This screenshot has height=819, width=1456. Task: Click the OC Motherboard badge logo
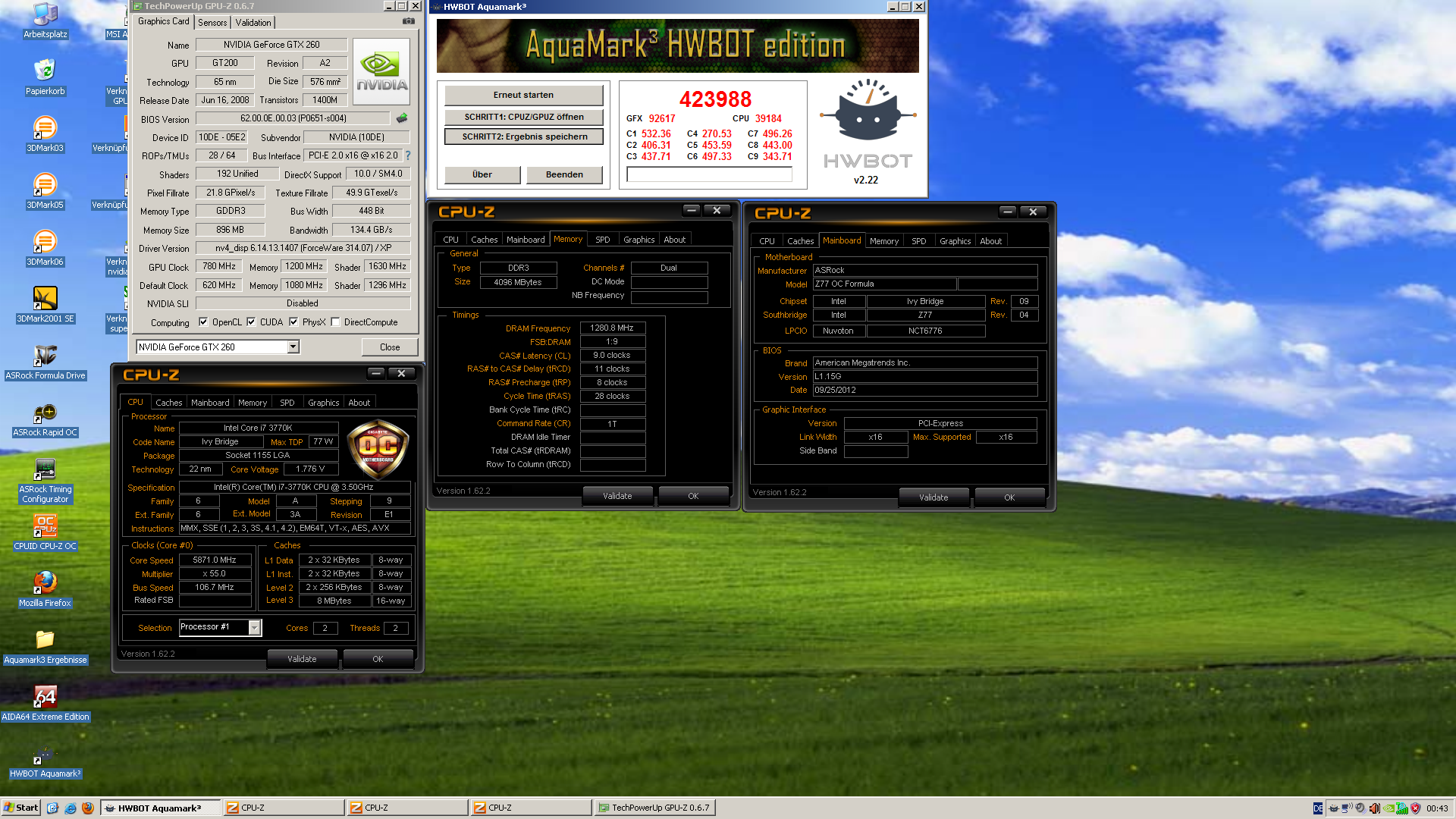click(x=378, y=450)
